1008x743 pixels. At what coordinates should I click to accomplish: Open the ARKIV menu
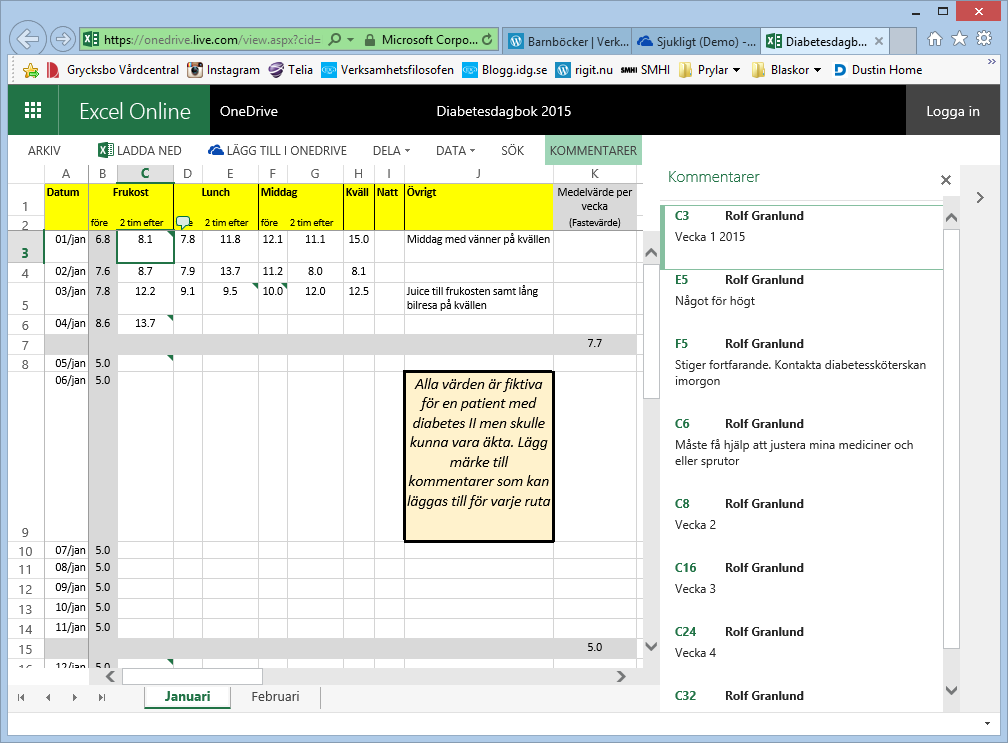coord(44,151)
